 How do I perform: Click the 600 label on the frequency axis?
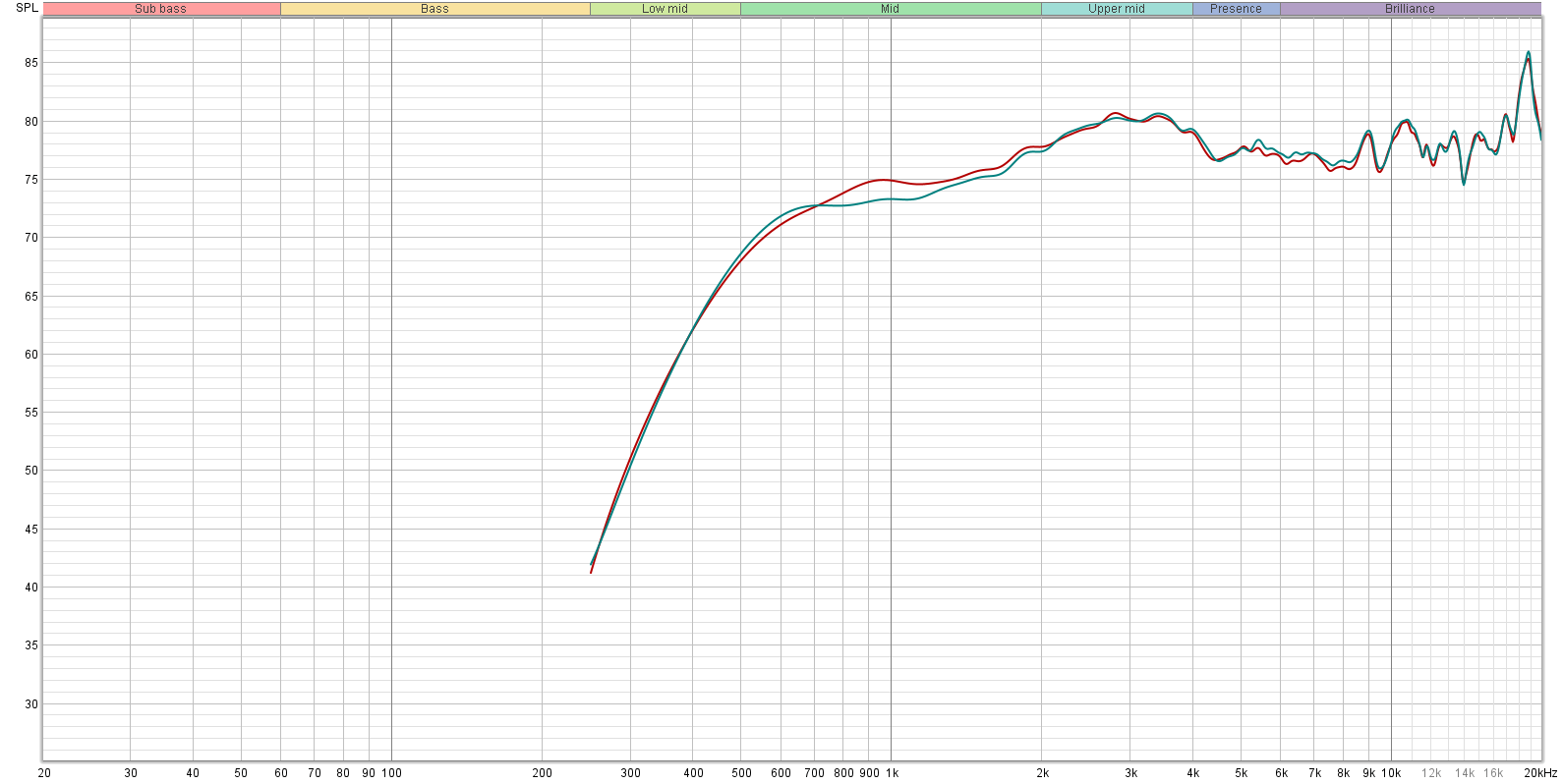click(781, 773)
